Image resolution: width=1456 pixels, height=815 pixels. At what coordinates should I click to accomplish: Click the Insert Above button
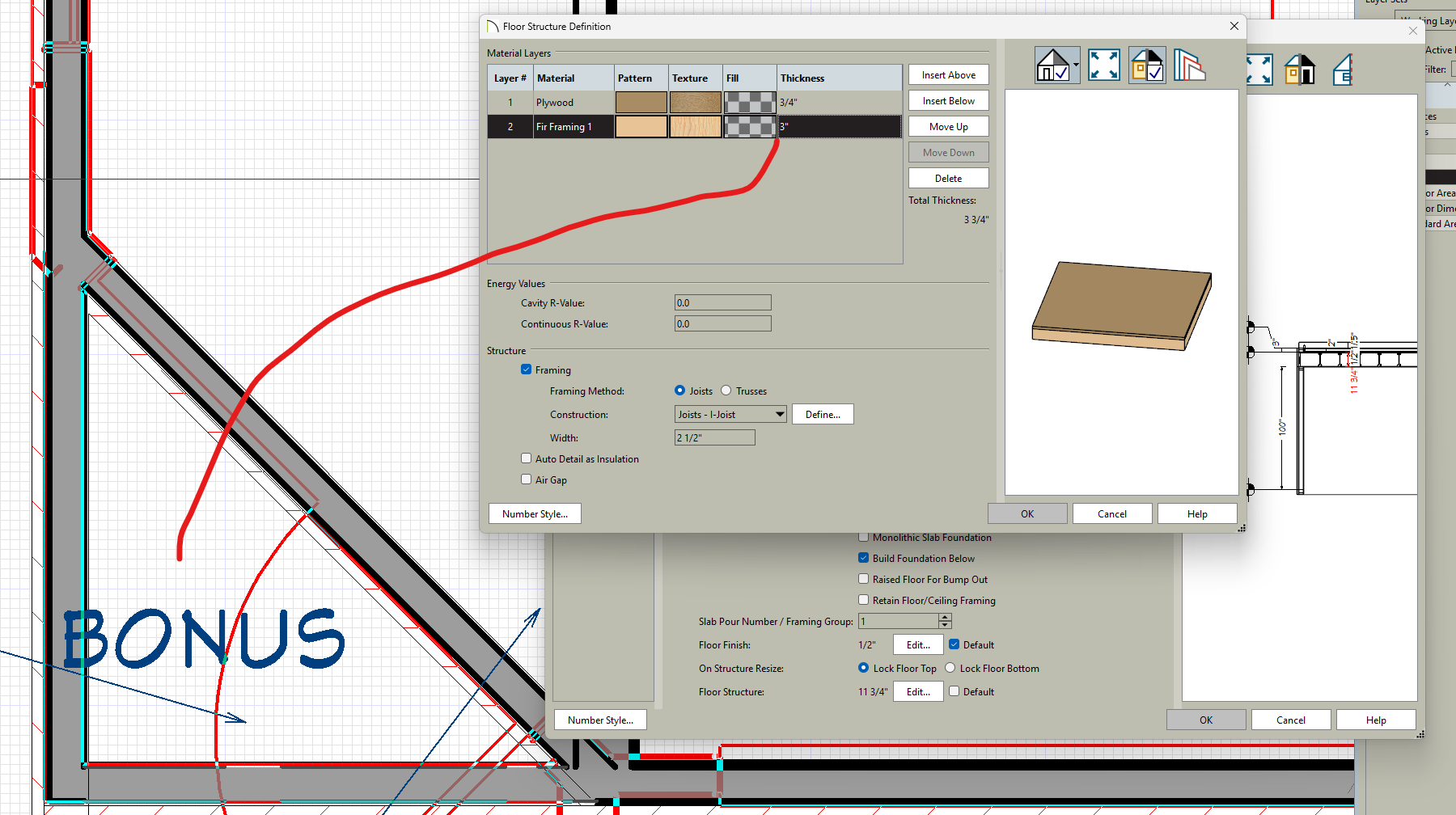point(948,75)
